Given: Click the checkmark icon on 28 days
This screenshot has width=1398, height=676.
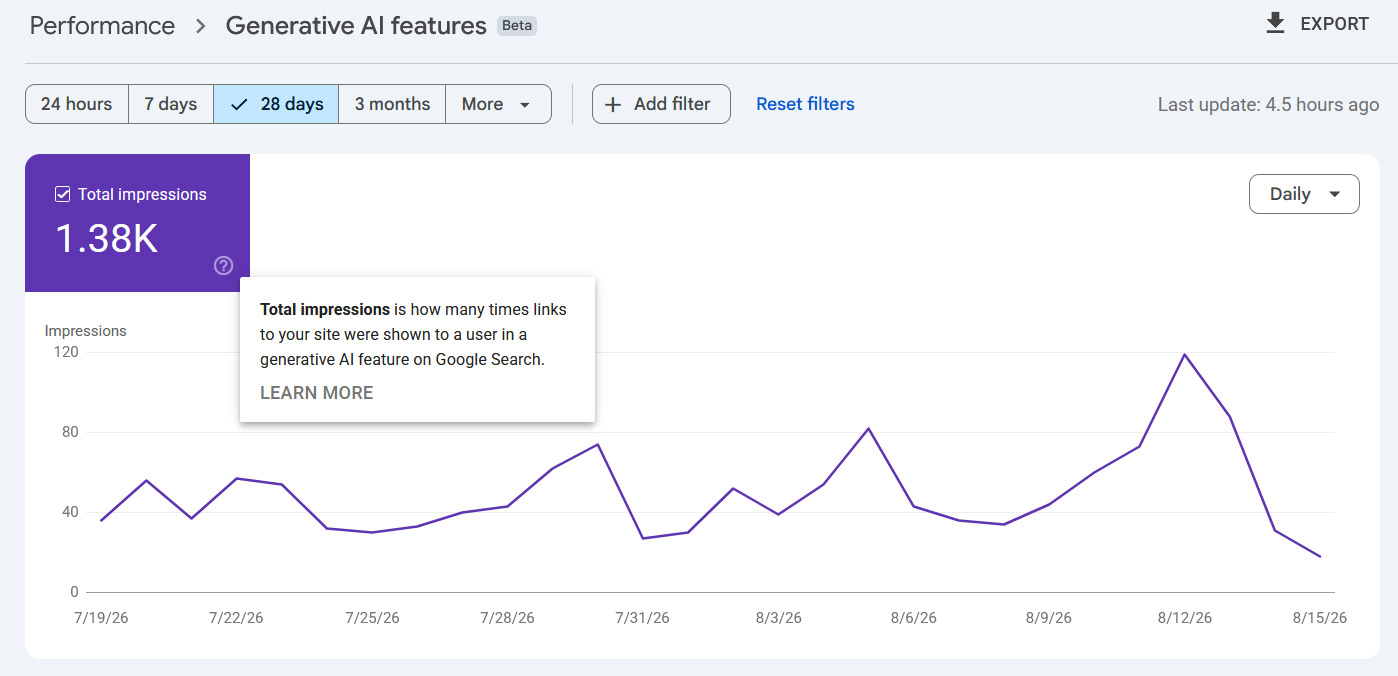Looking at the screenshot, I should pos(238,104).
